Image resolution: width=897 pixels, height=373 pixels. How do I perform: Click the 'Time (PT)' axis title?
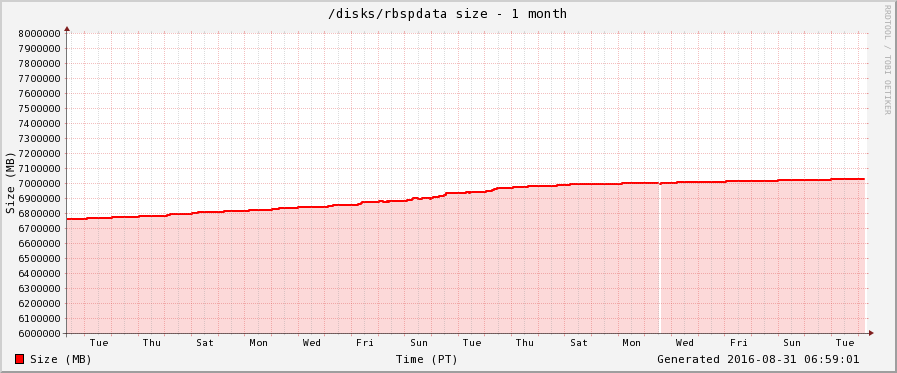pos(426,359)
